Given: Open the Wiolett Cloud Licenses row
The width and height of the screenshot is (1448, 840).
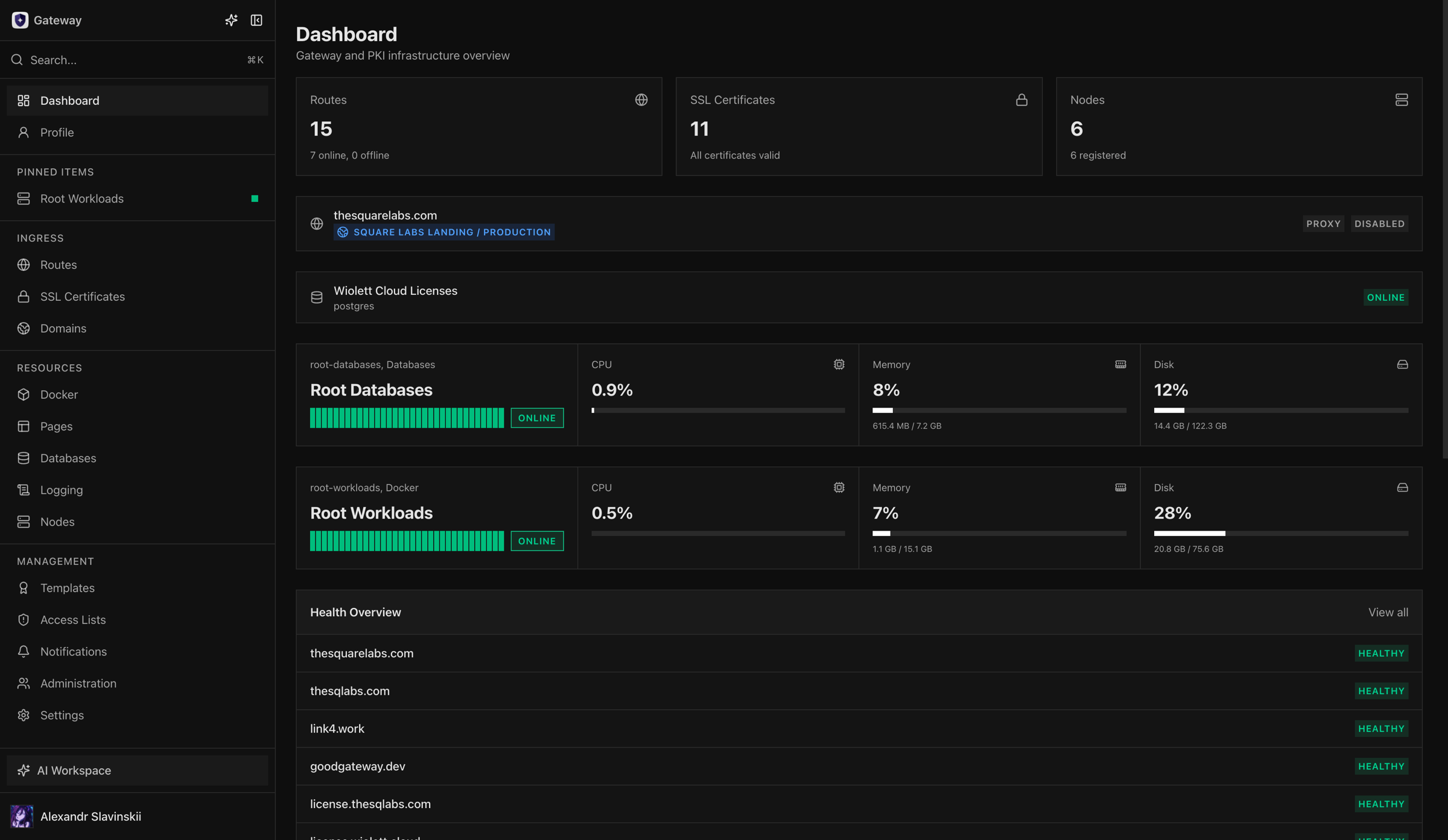Looking at the screenshot, I should (859, 297).
